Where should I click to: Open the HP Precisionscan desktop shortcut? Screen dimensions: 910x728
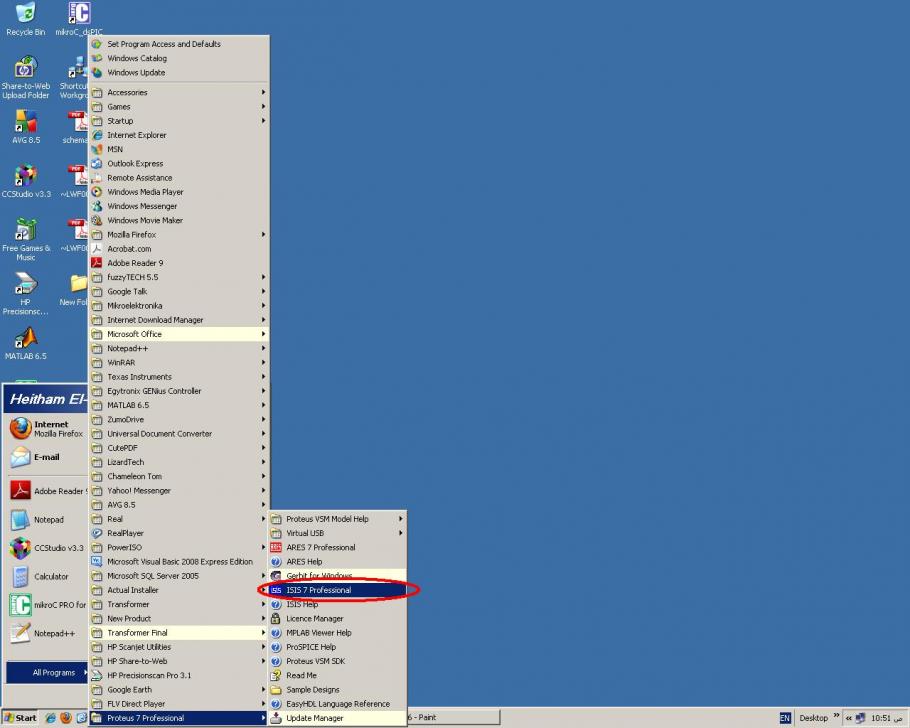[x=26, y=294]
